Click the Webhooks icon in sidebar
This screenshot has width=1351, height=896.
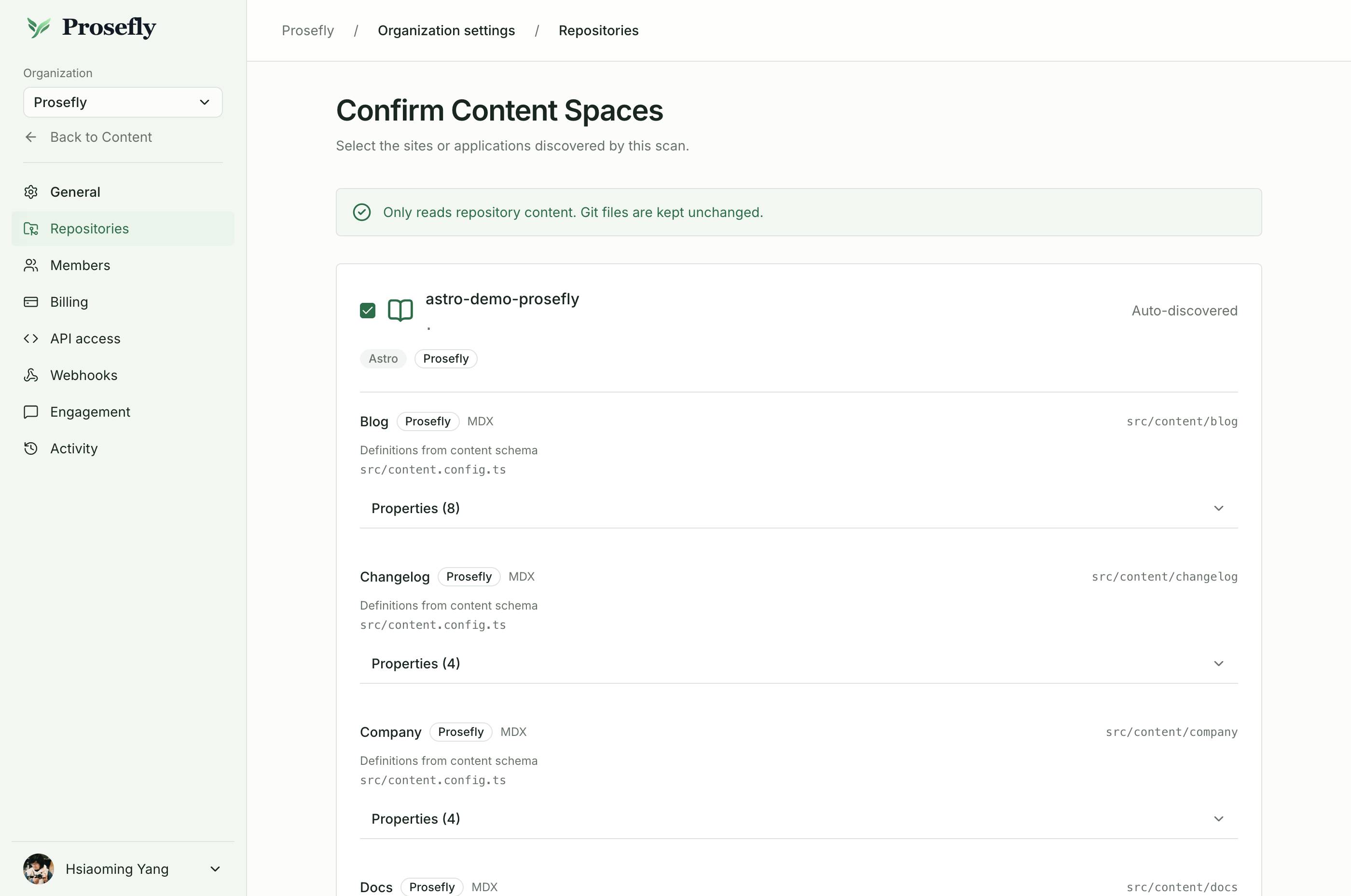31,375
